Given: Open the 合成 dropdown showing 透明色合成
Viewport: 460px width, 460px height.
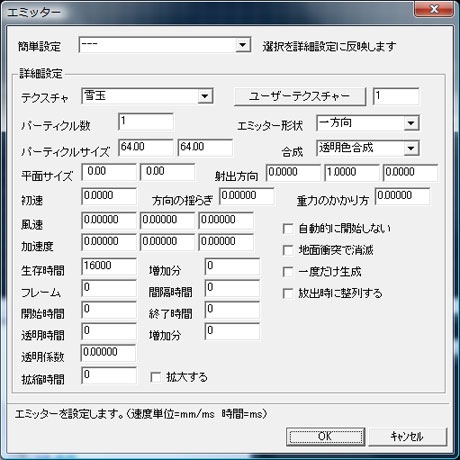Looking at the screenshot, I should [368, 148].
